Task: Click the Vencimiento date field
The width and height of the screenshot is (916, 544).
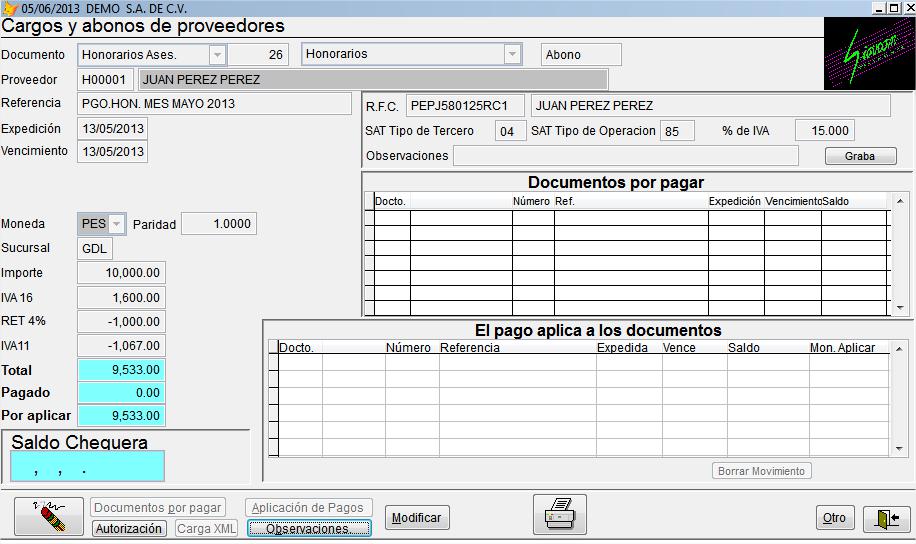Action: 113,151
